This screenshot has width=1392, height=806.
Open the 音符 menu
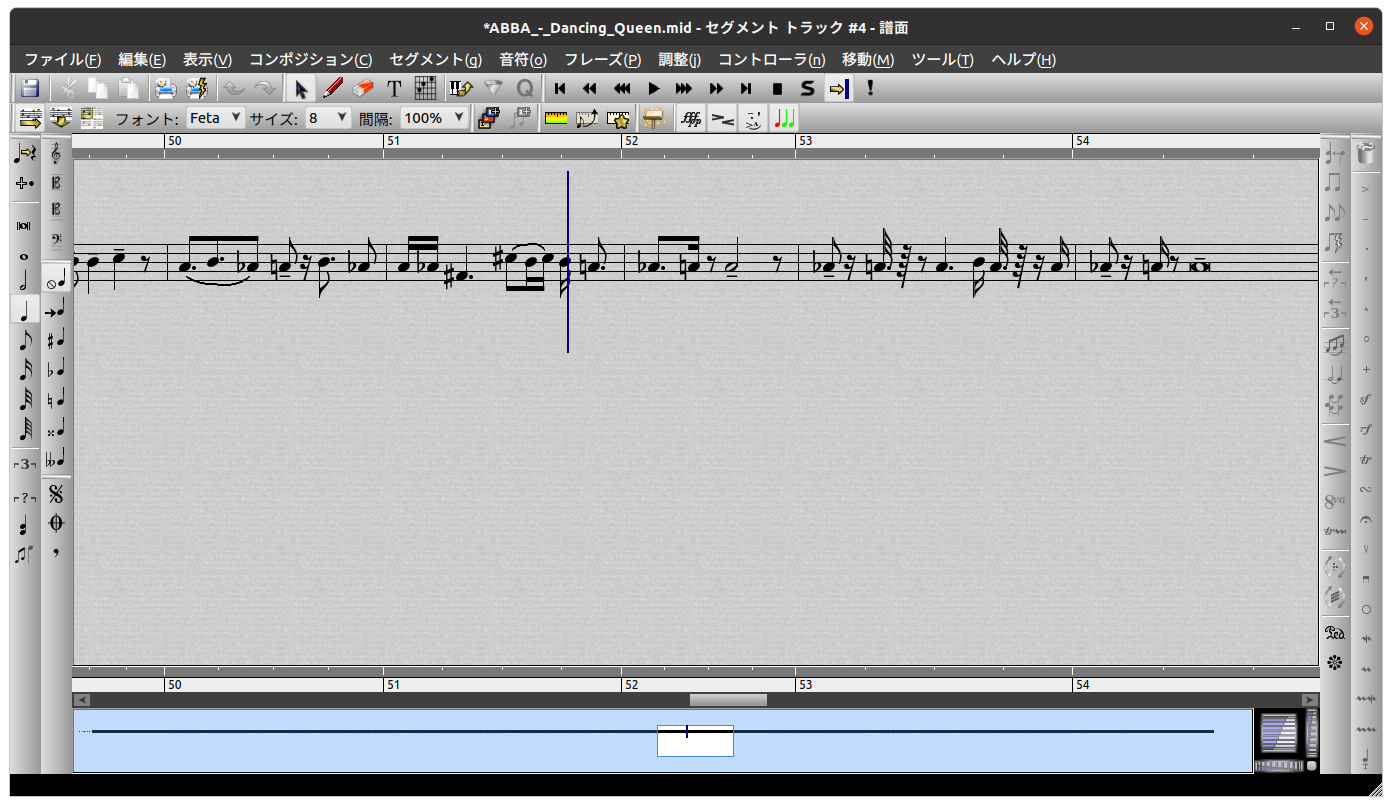pos(523,59)
